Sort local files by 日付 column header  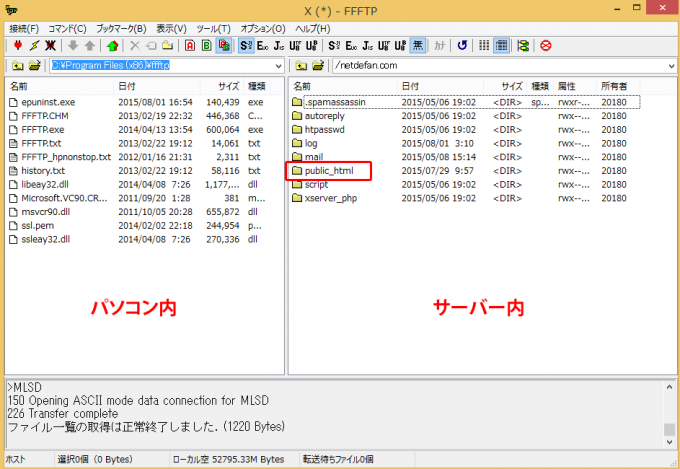click(x=157, y=86)
